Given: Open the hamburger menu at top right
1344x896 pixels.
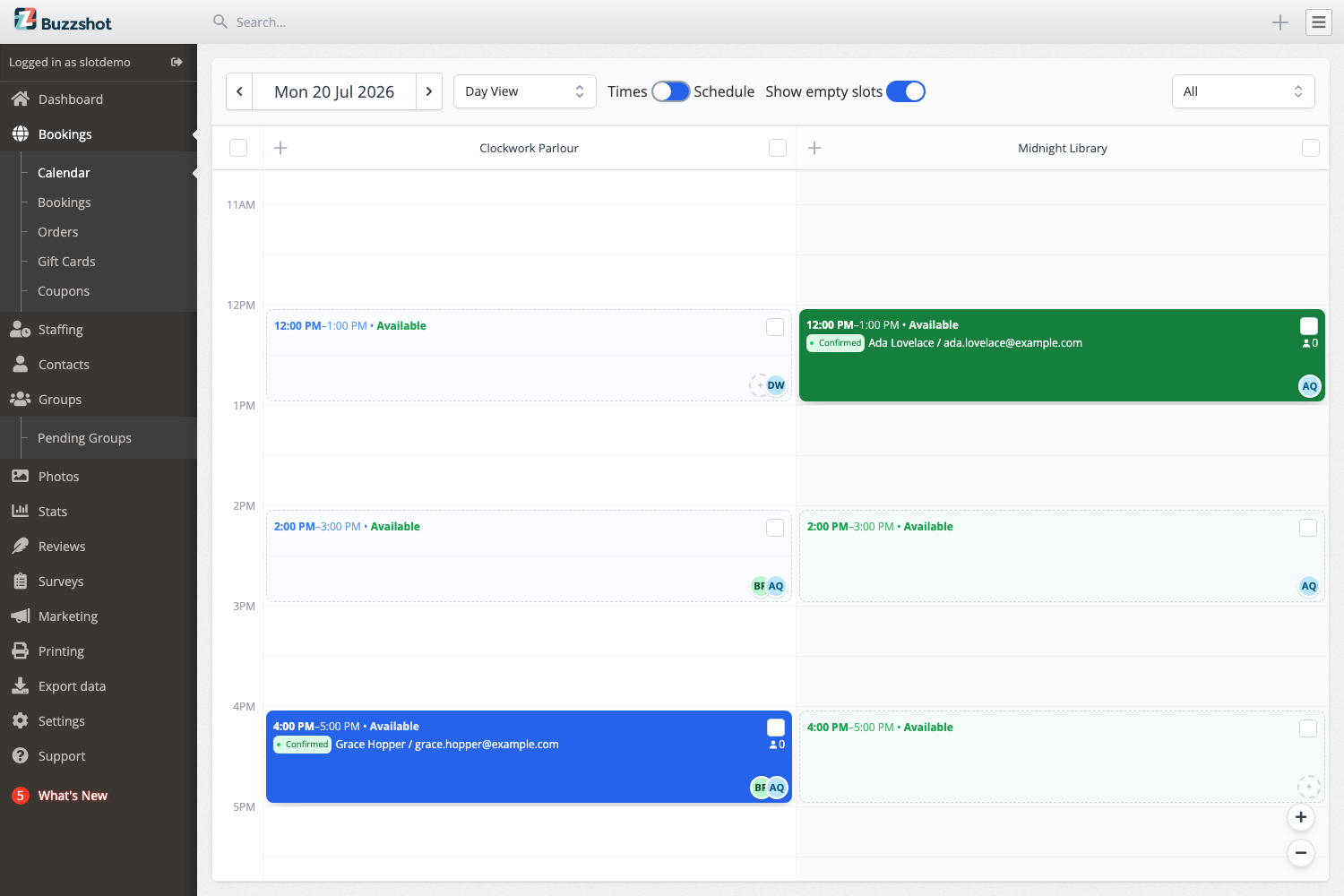Looking at the screenshot, I should 1319,22.
